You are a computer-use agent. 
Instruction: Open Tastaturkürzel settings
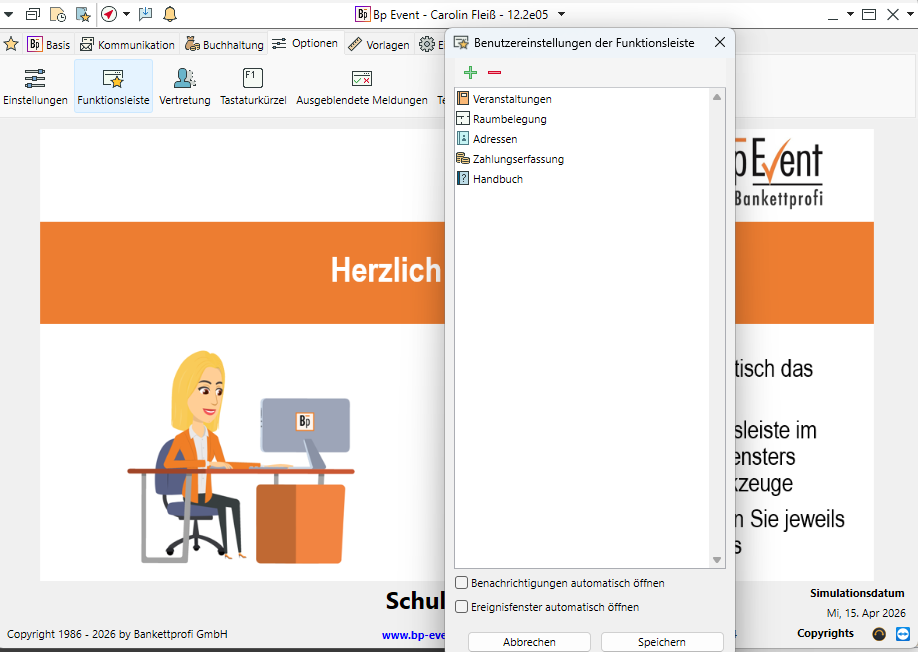(253, 86)
